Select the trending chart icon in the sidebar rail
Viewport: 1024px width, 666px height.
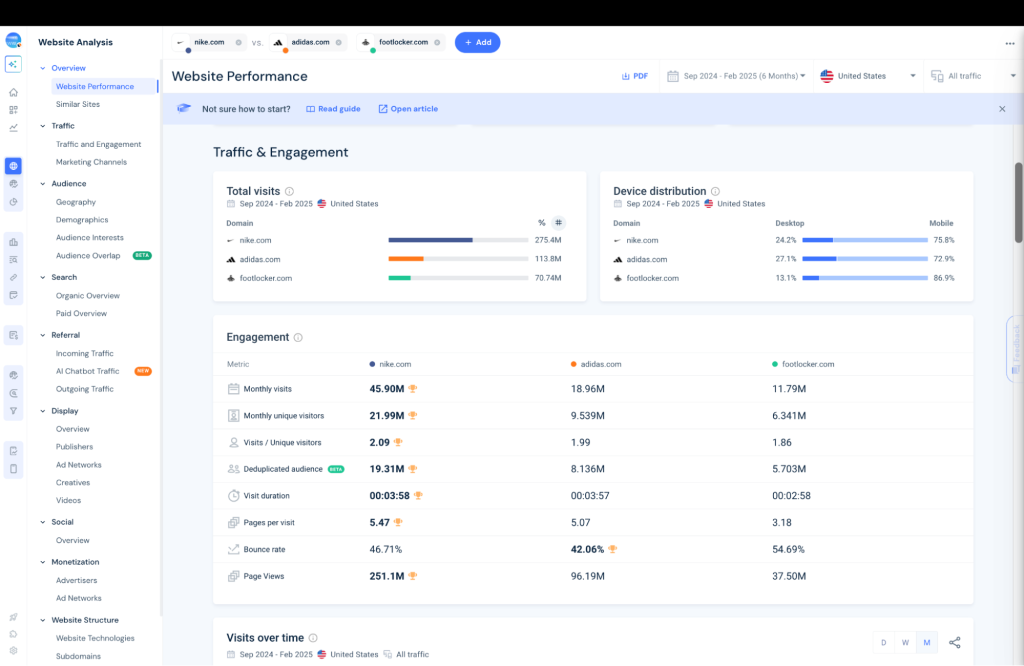[x=12, y=128]
